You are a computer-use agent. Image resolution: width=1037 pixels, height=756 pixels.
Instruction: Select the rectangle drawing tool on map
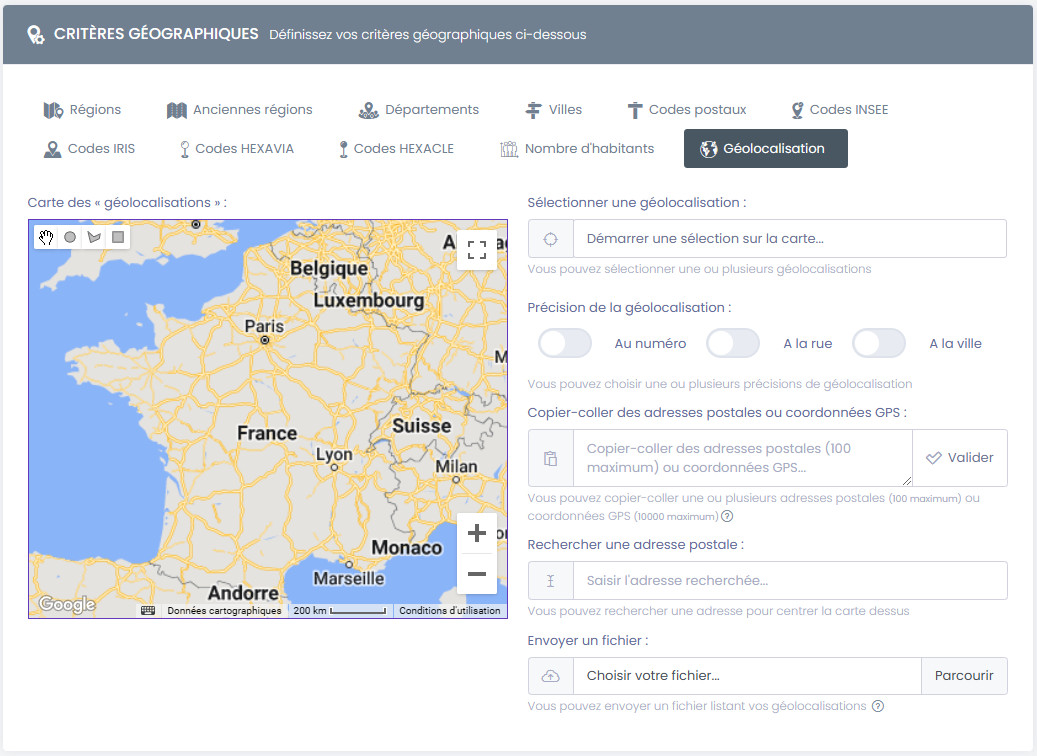(118, 237)
